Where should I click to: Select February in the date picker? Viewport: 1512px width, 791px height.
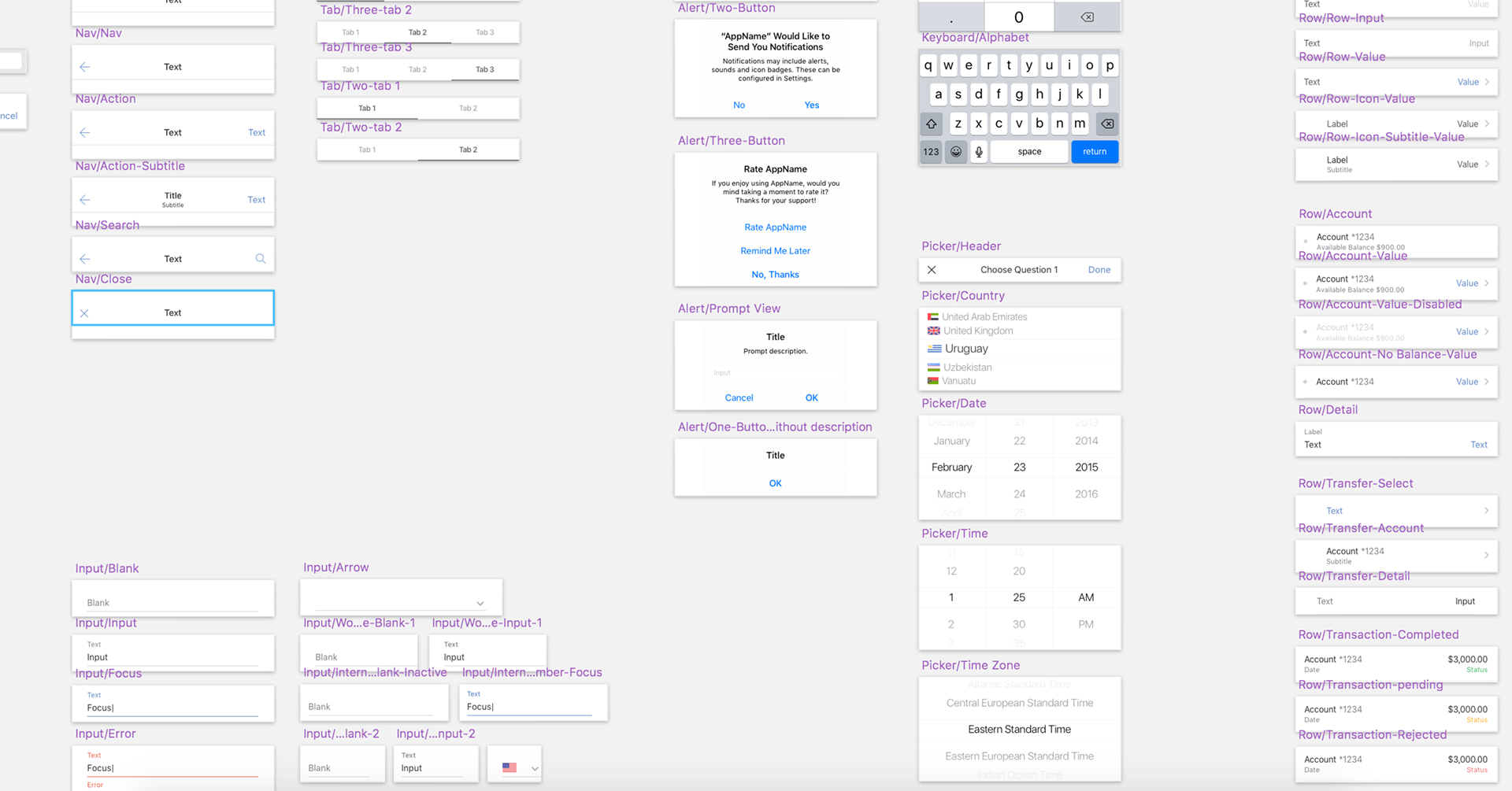coord(952,468)
